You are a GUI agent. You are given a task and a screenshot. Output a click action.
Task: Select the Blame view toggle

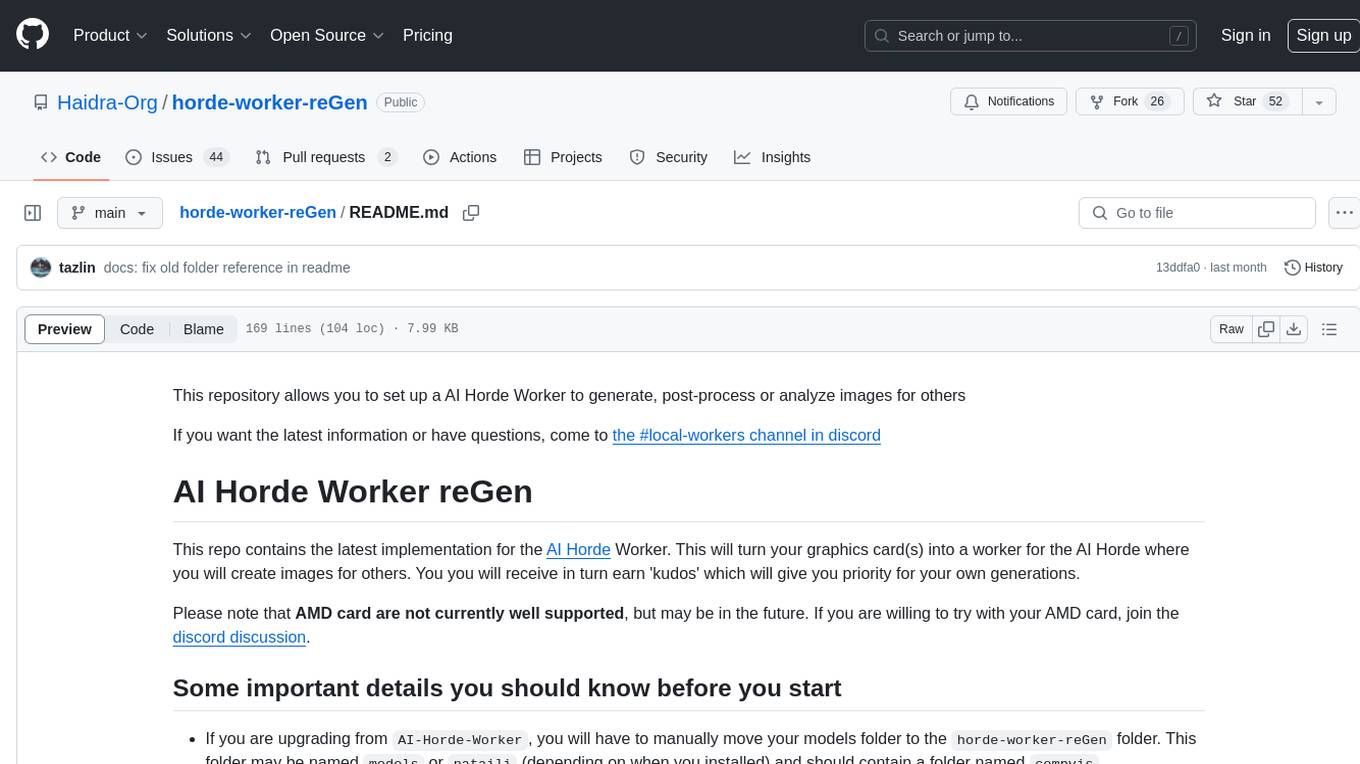pyautogui.click(x=203, y=329)
